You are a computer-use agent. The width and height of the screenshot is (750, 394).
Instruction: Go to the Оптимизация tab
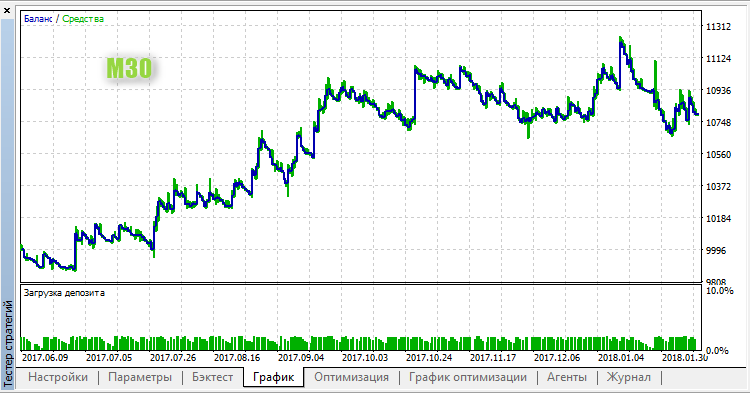coord(351,377)
